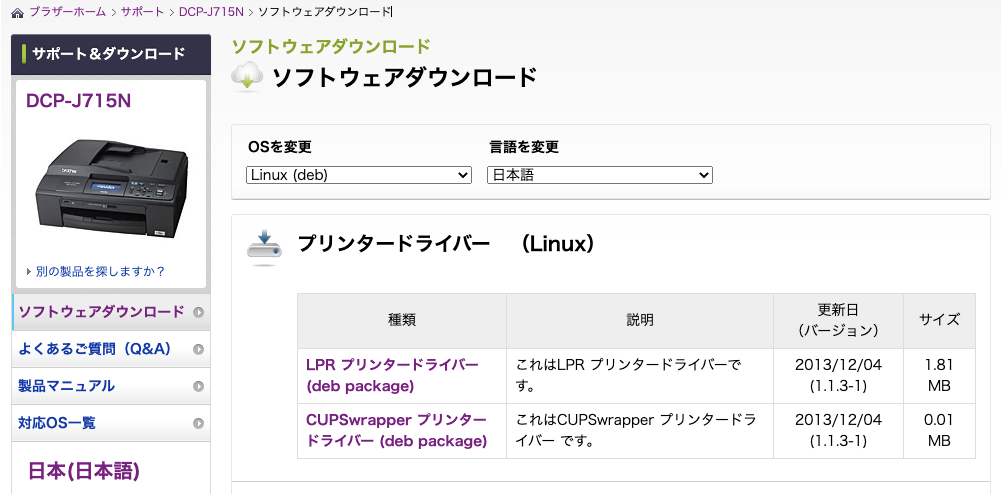
Task: Click arrow icon next to ソフトウェアダウンロード menu
Action: (198, 312)
